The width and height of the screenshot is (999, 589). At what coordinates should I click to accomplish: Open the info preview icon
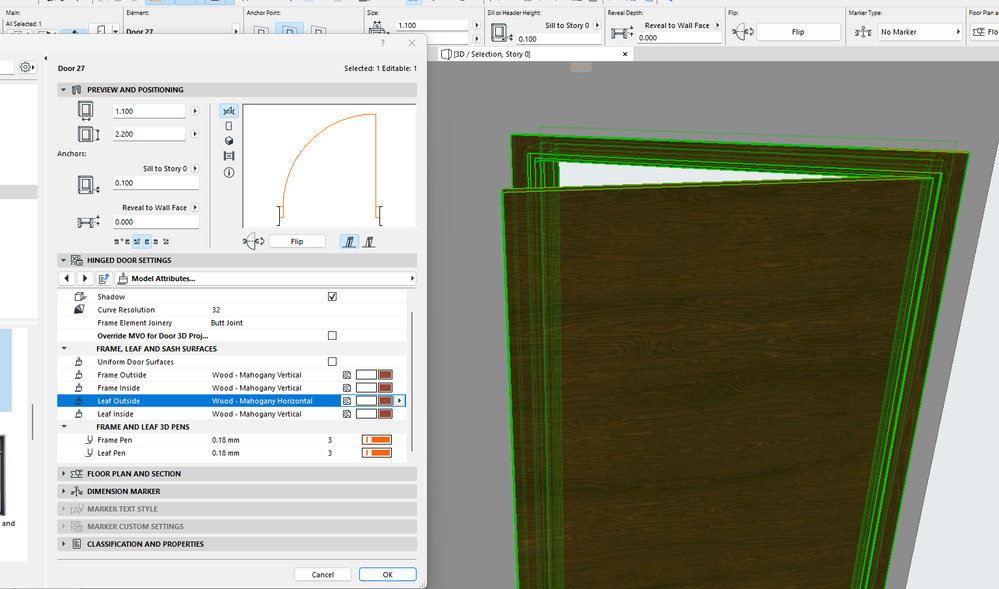(x=229, y=172)
